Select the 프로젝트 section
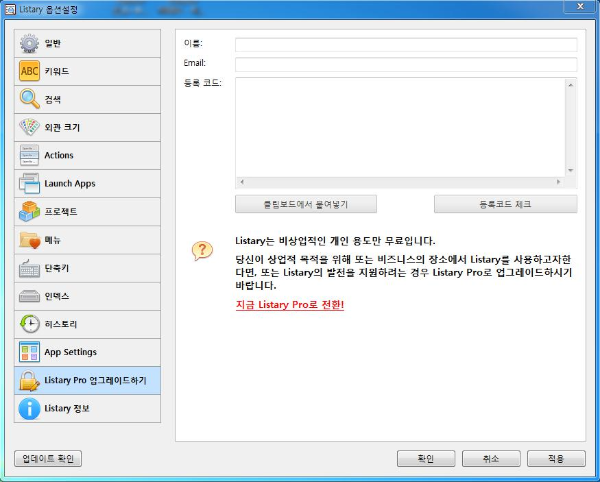 tap(87, 212)
